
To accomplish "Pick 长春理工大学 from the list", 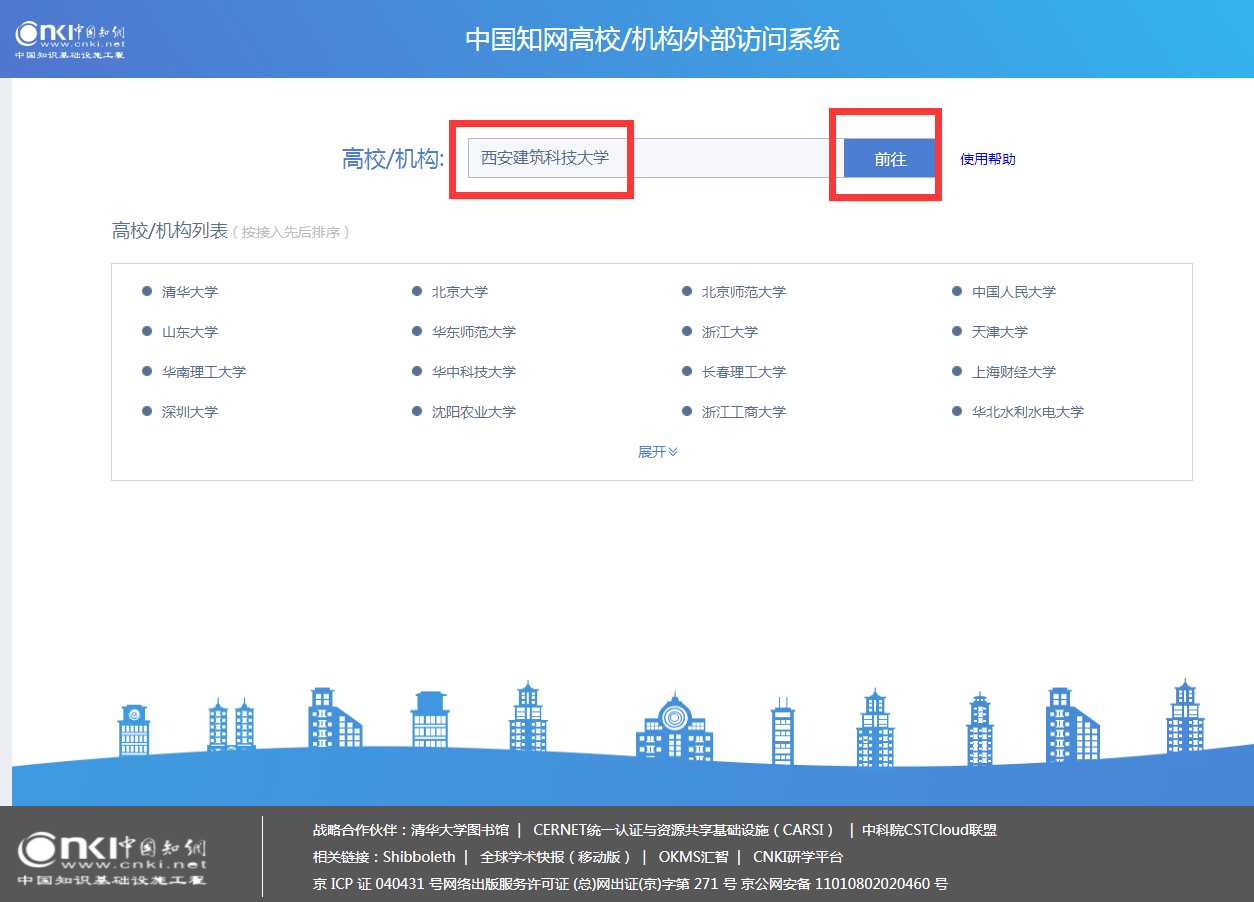I will 744,372.
